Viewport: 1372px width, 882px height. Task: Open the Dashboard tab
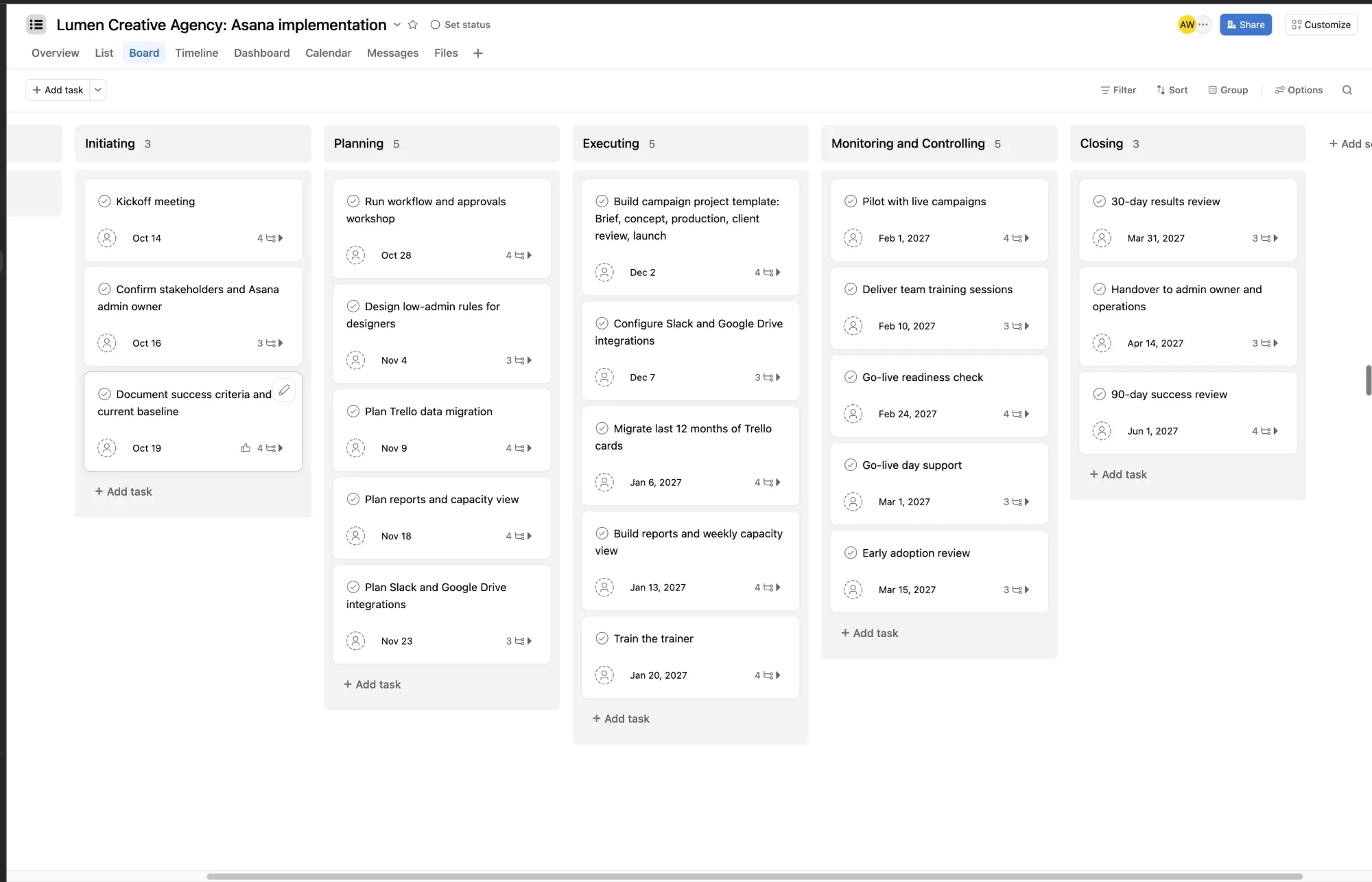click(x=262, y=53)
